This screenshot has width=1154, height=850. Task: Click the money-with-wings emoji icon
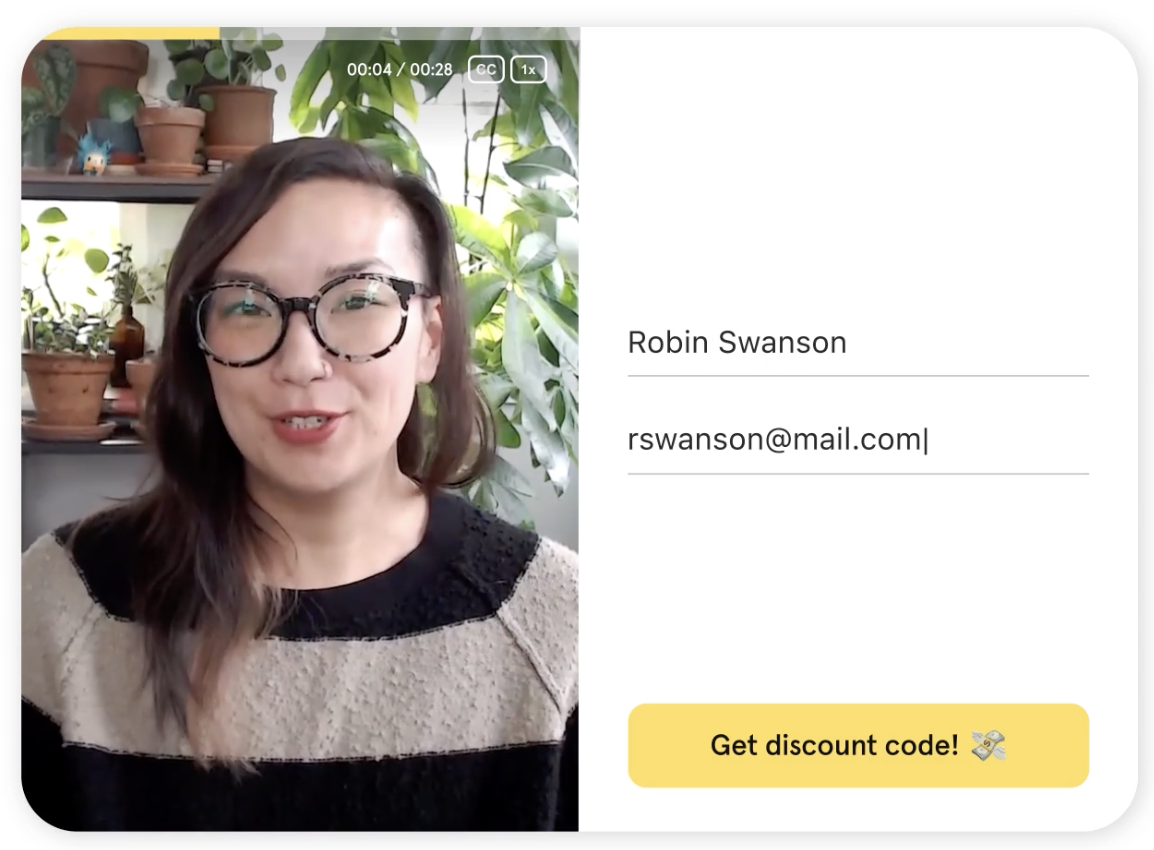click(x=988, y=745)
